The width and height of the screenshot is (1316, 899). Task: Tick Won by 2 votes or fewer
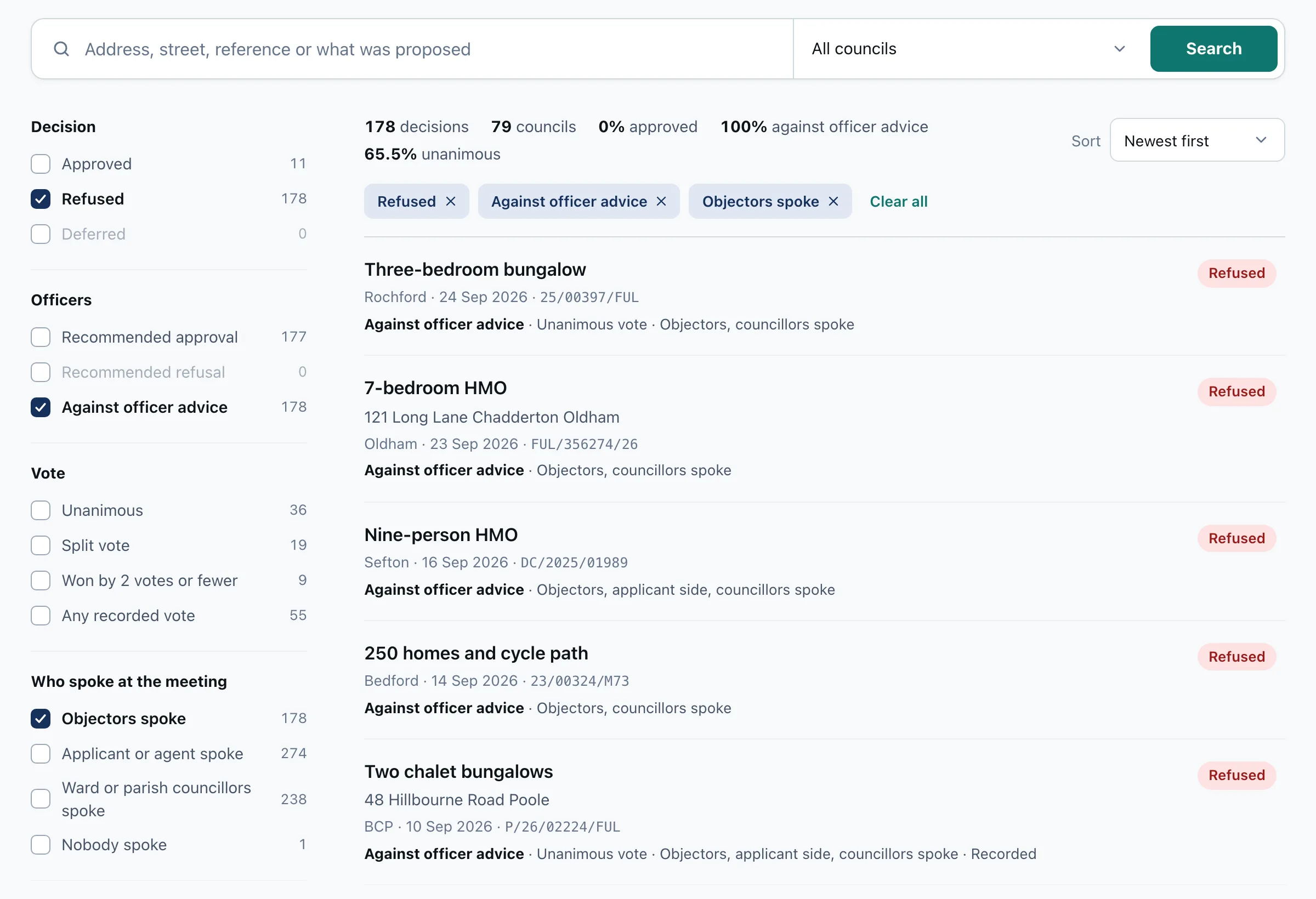coord(41,581)
